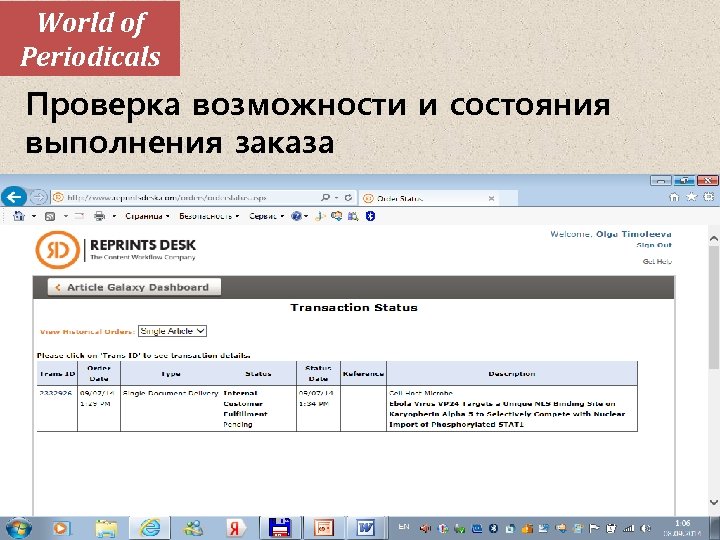The height and width of the screenshot is (540, 720).
Task: Open the Get Help link
Action: (657, 261)
